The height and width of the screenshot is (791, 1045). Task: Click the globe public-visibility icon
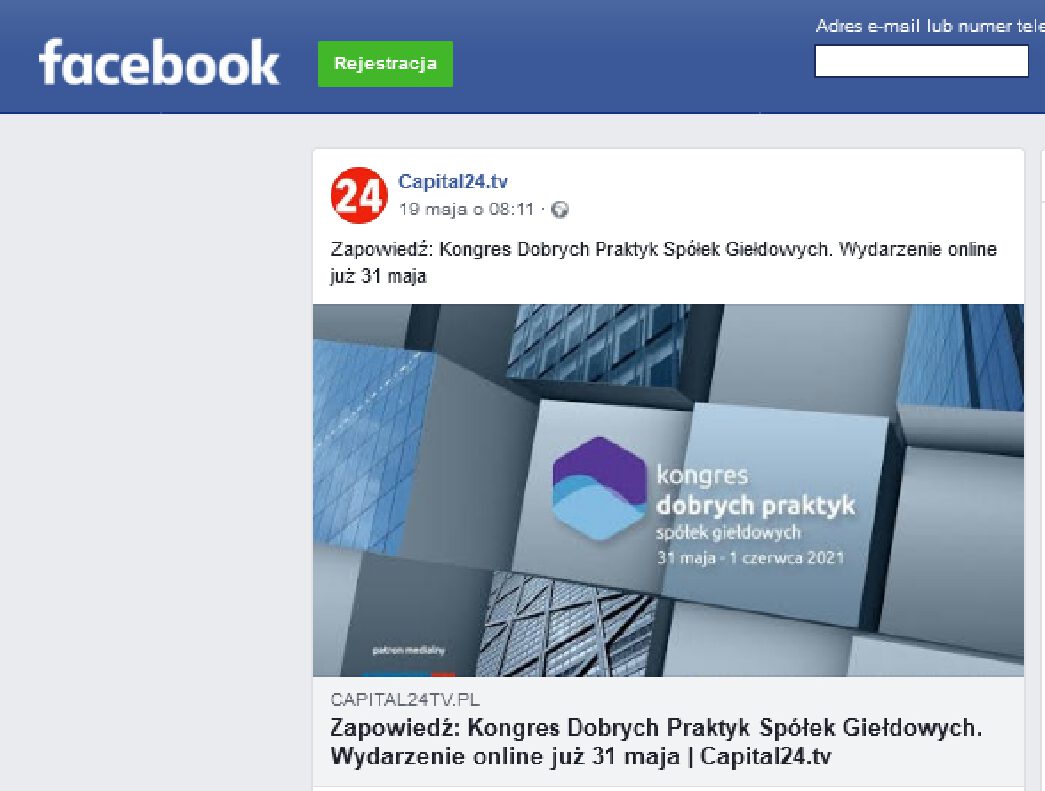560,210
